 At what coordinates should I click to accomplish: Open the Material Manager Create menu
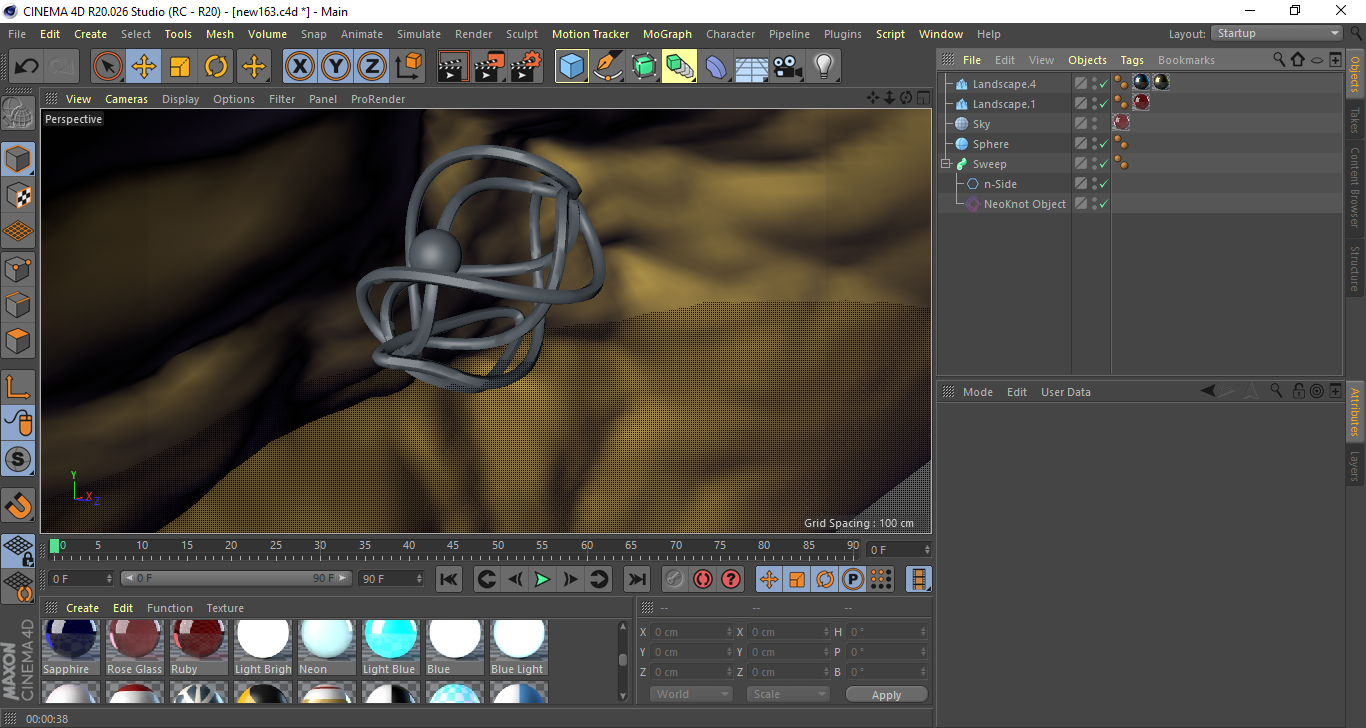click(82, 608)
